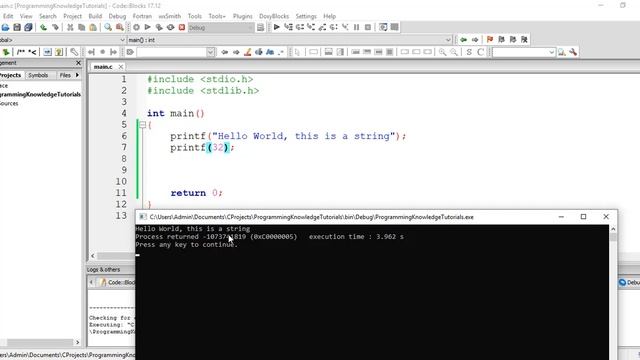Save the current file with the floppy icon
640x360 pixels.
point(17,27)
